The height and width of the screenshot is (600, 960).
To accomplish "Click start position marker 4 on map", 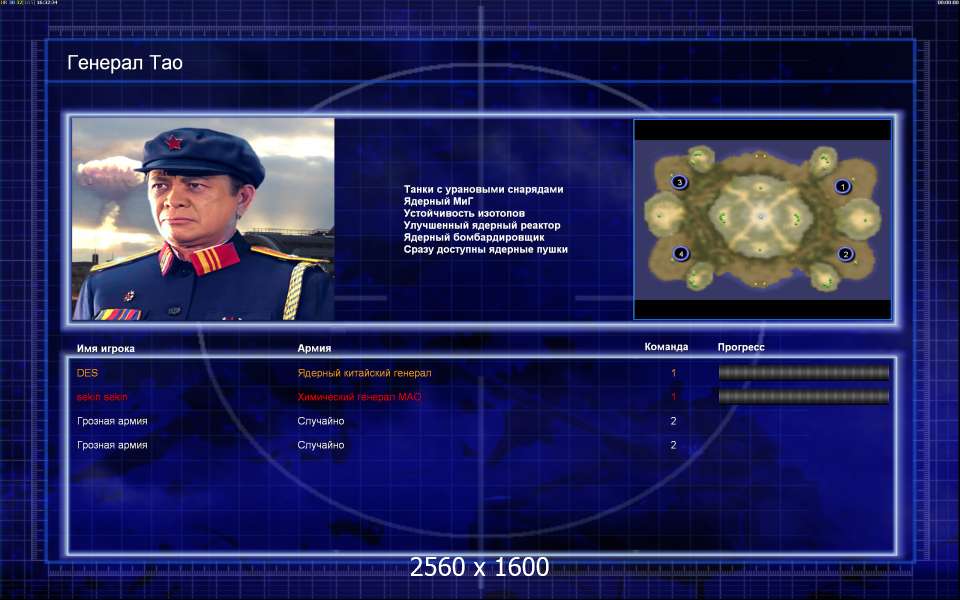I will pyautogui.click(x=681, y=253).
